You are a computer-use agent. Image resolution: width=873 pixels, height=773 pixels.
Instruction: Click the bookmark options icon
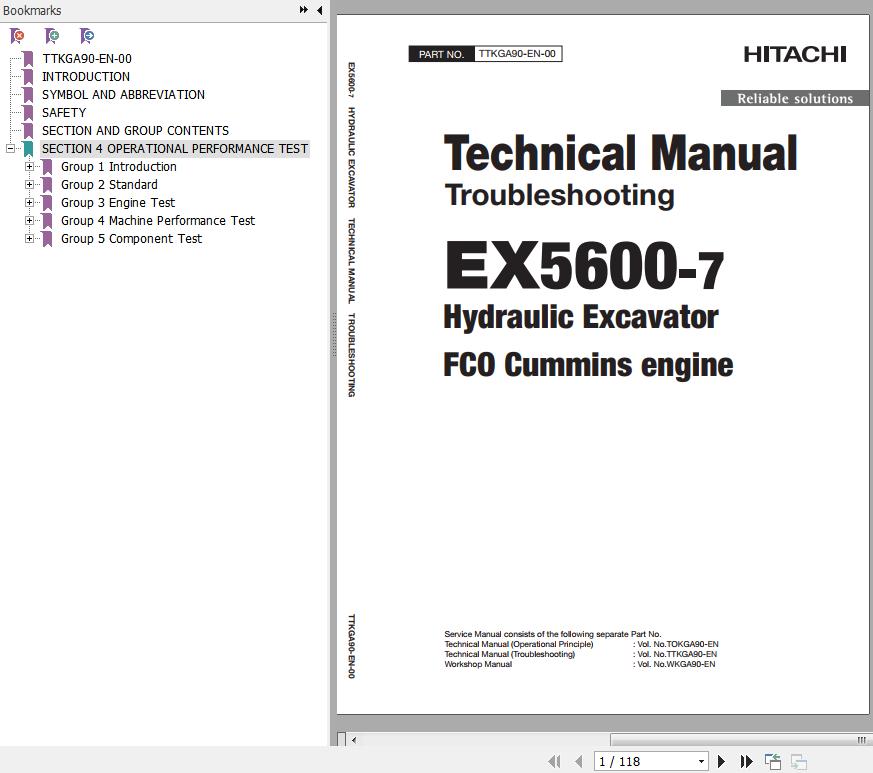point(87,36)
